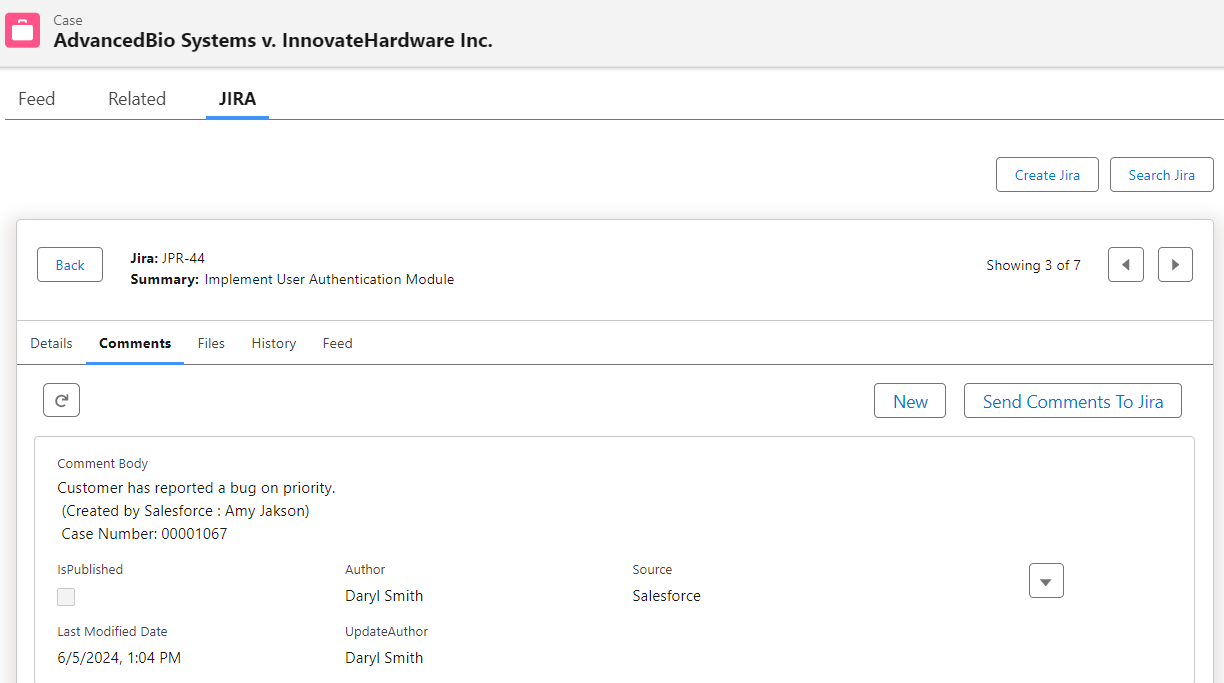Click the IsPublished label

(90, 569)
